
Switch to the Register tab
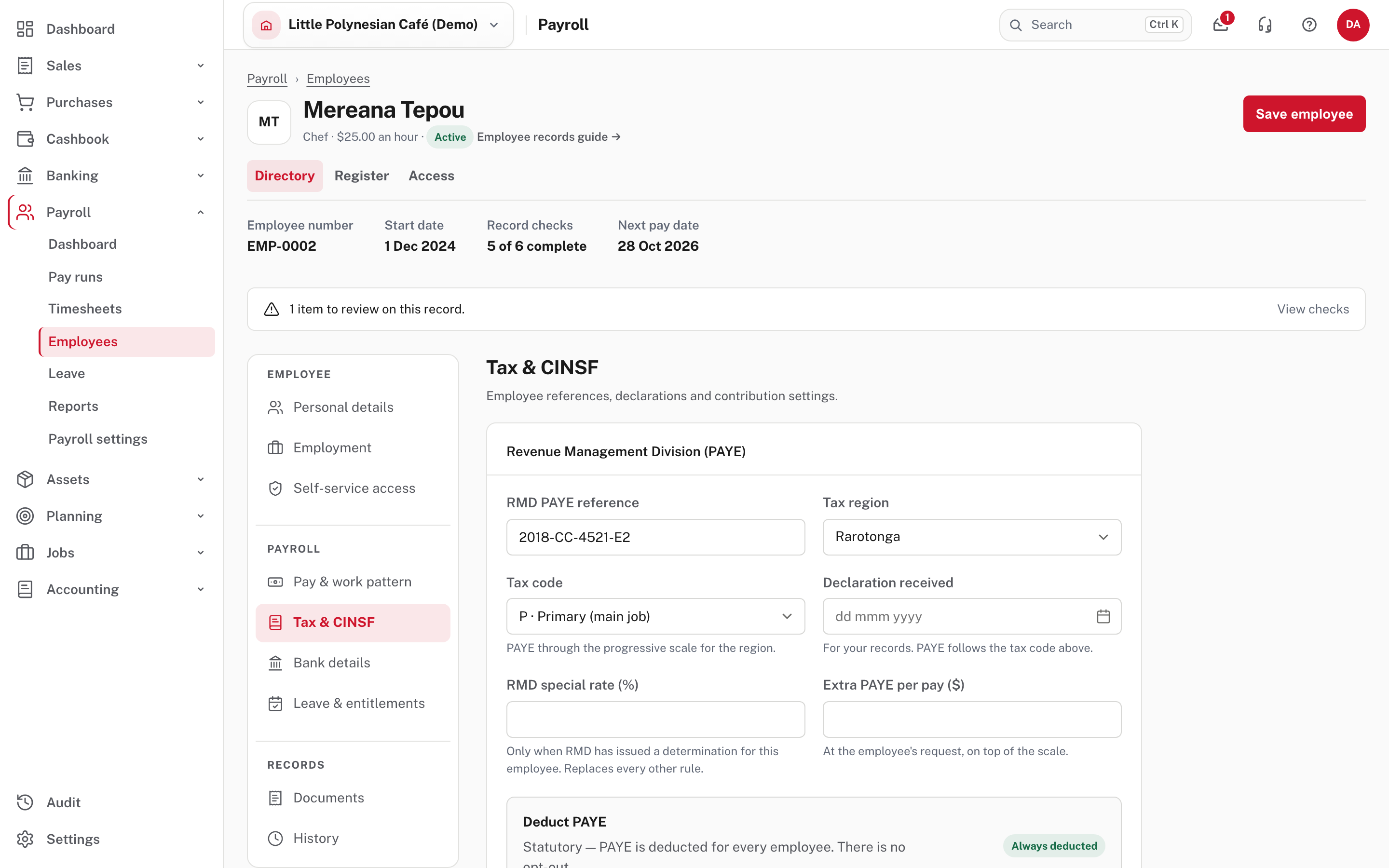pos(362,176)
